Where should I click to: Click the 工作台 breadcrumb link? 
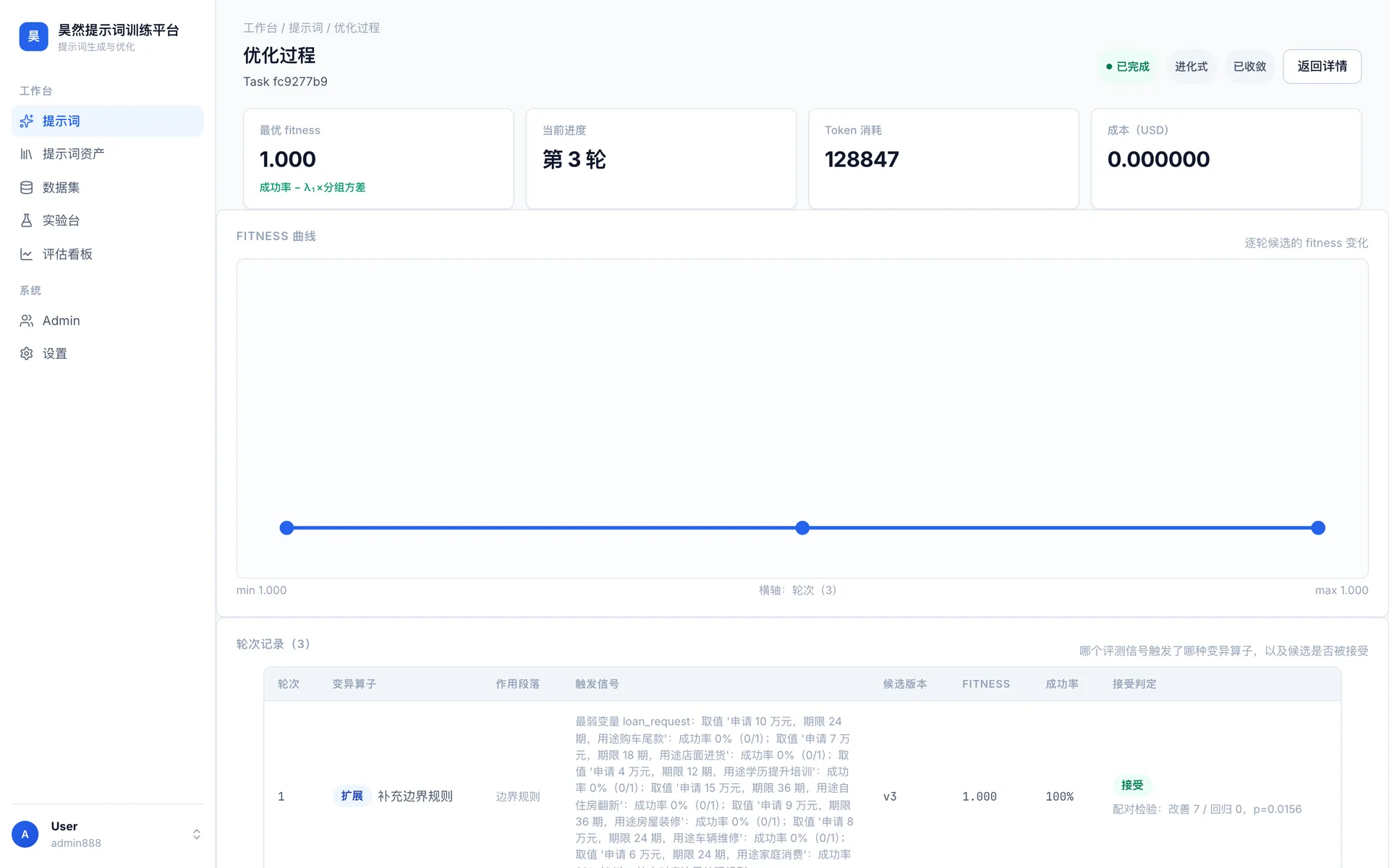(x=260, y=28)
